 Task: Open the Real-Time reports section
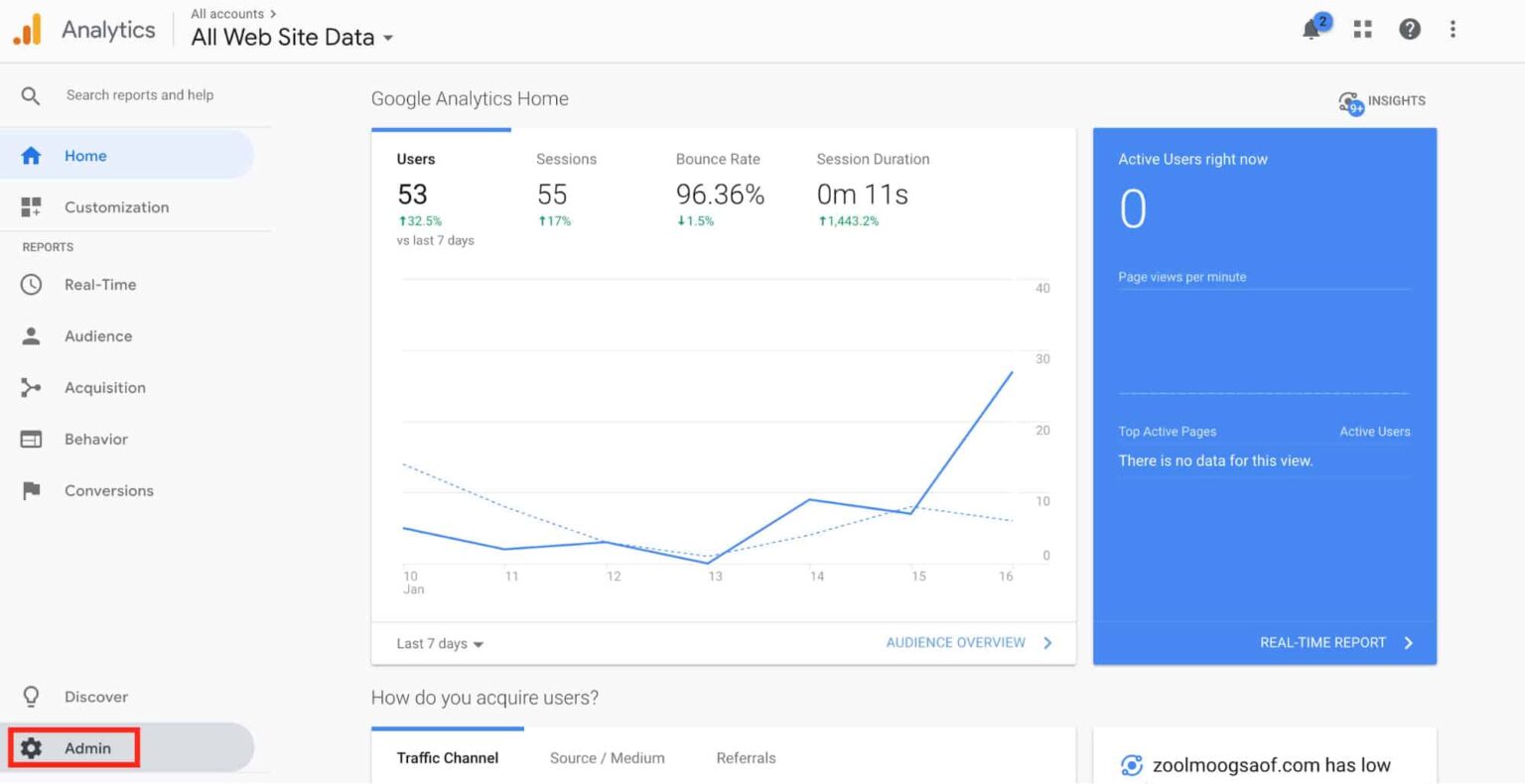point(99,285)
